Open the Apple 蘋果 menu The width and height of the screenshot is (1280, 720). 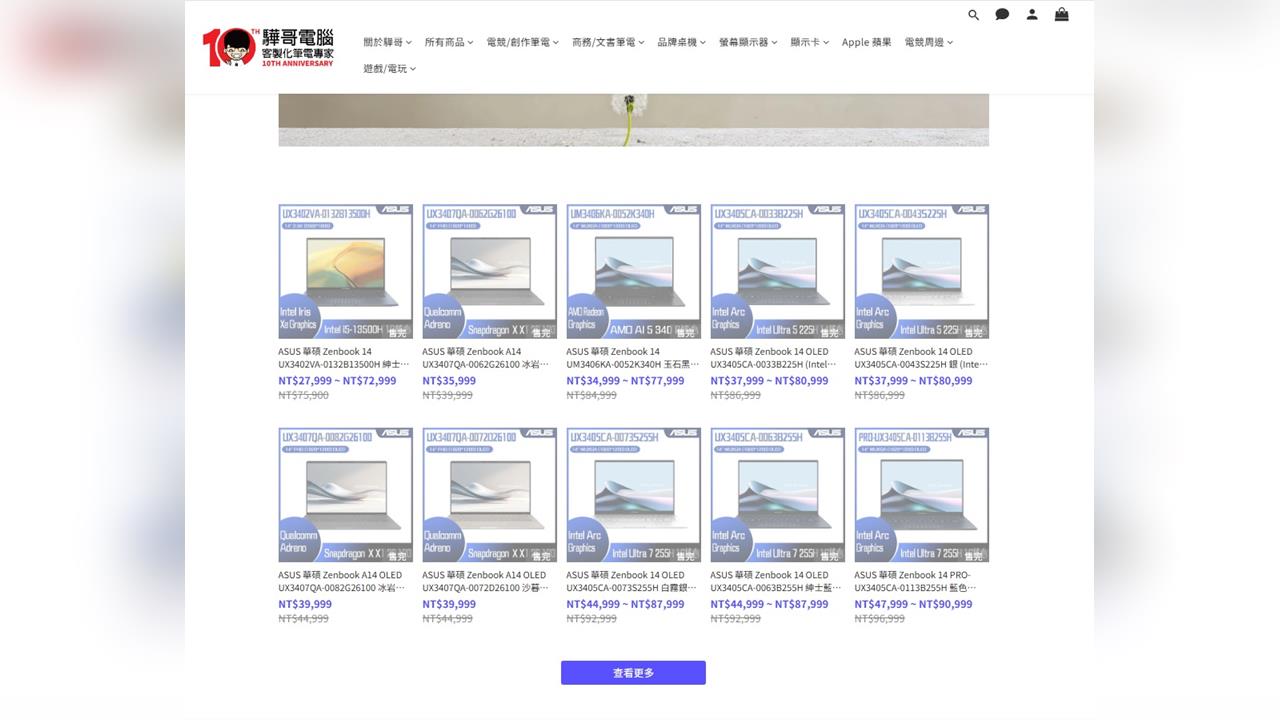866,42
